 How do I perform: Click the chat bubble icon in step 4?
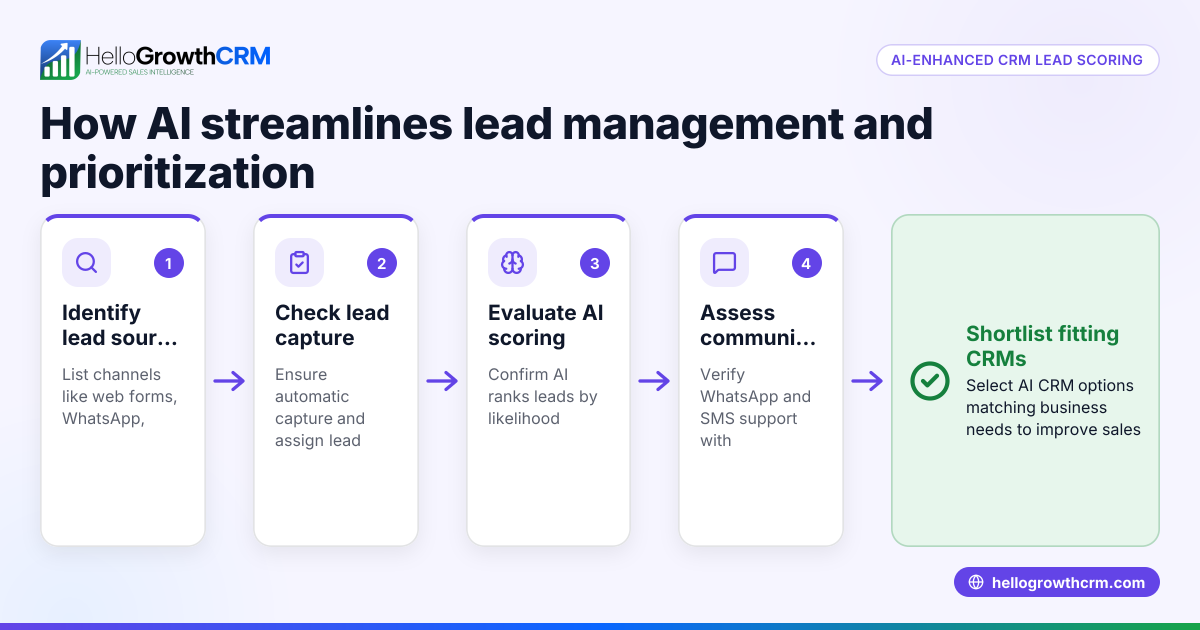coord(724,262)
